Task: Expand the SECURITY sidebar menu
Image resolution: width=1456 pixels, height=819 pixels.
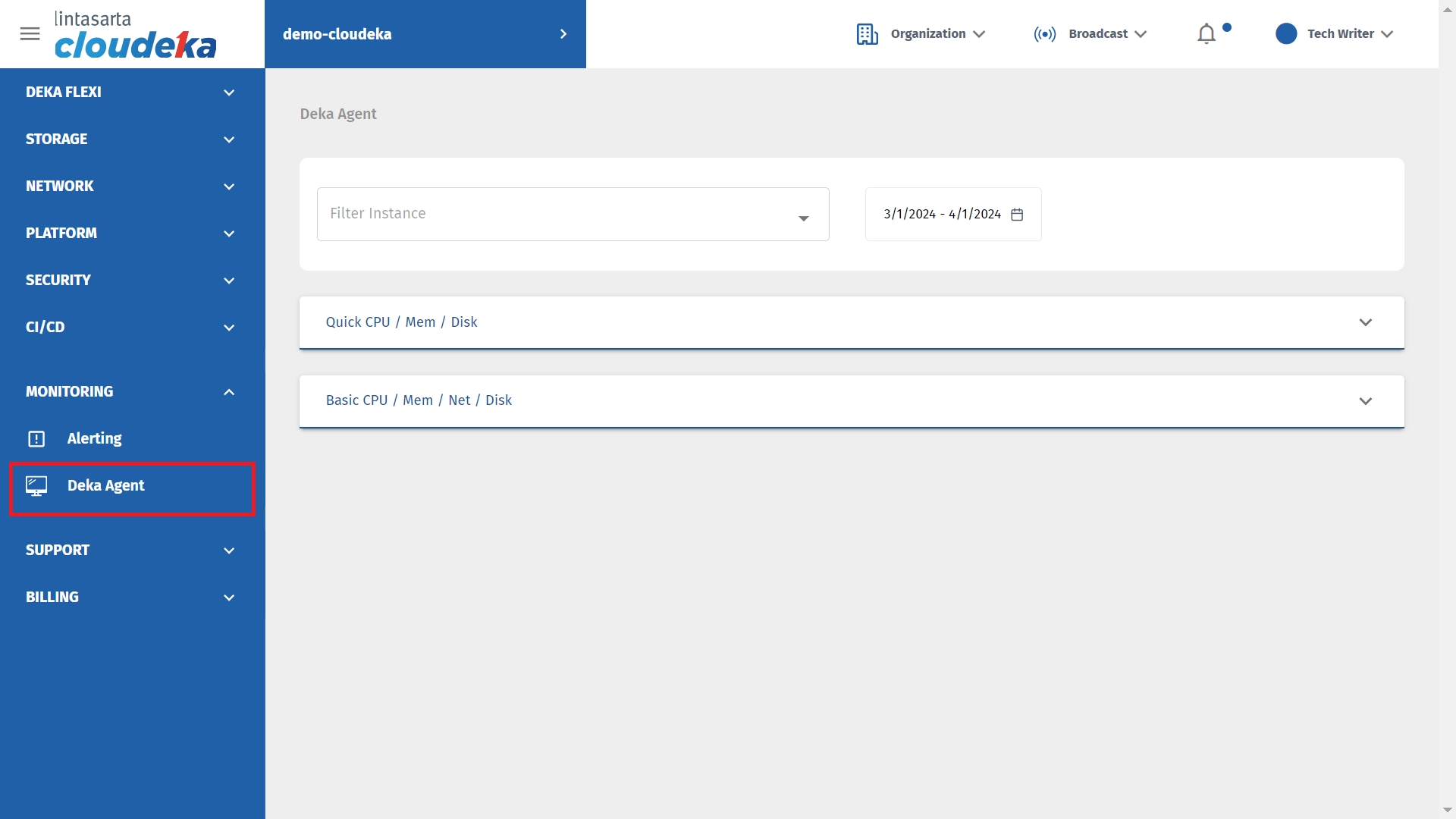Action: [x=130, y=281]
